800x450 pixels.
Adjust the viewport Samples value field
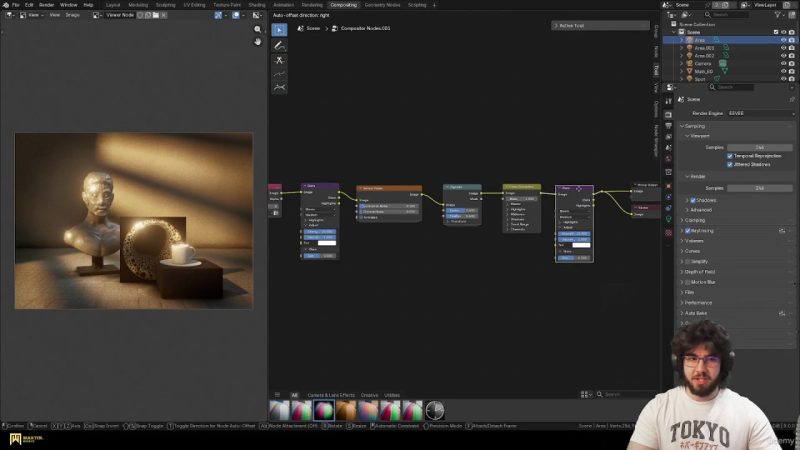point(759,147)
